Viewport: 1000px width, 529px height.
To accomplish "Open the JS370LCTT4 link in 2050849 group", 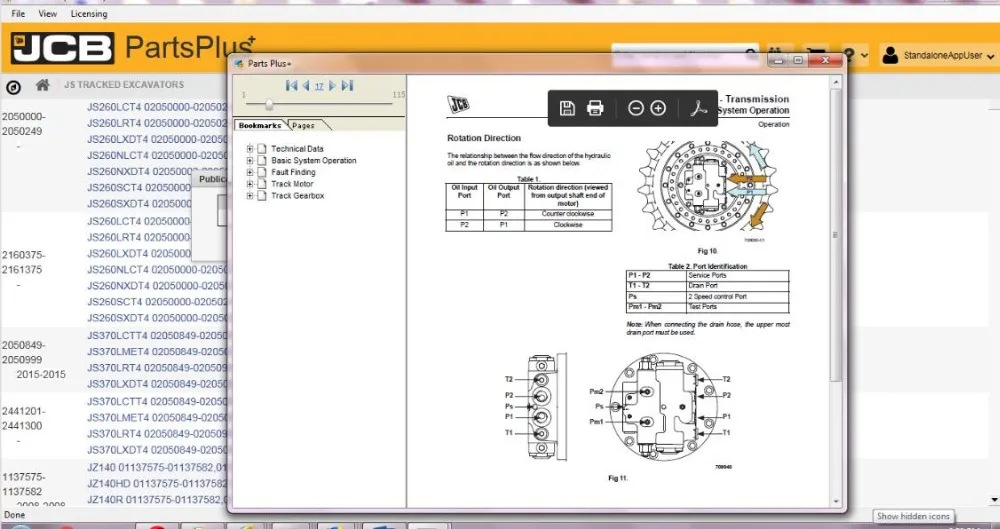I will coord(157,336).
